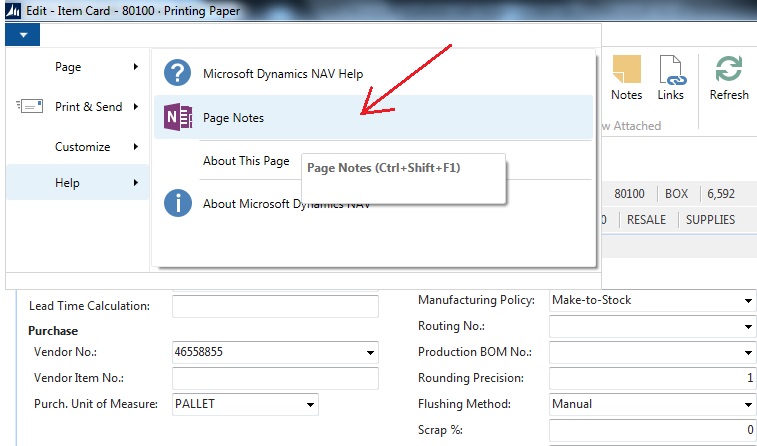Click the Print & Send envelope icon

click(30, 106)
